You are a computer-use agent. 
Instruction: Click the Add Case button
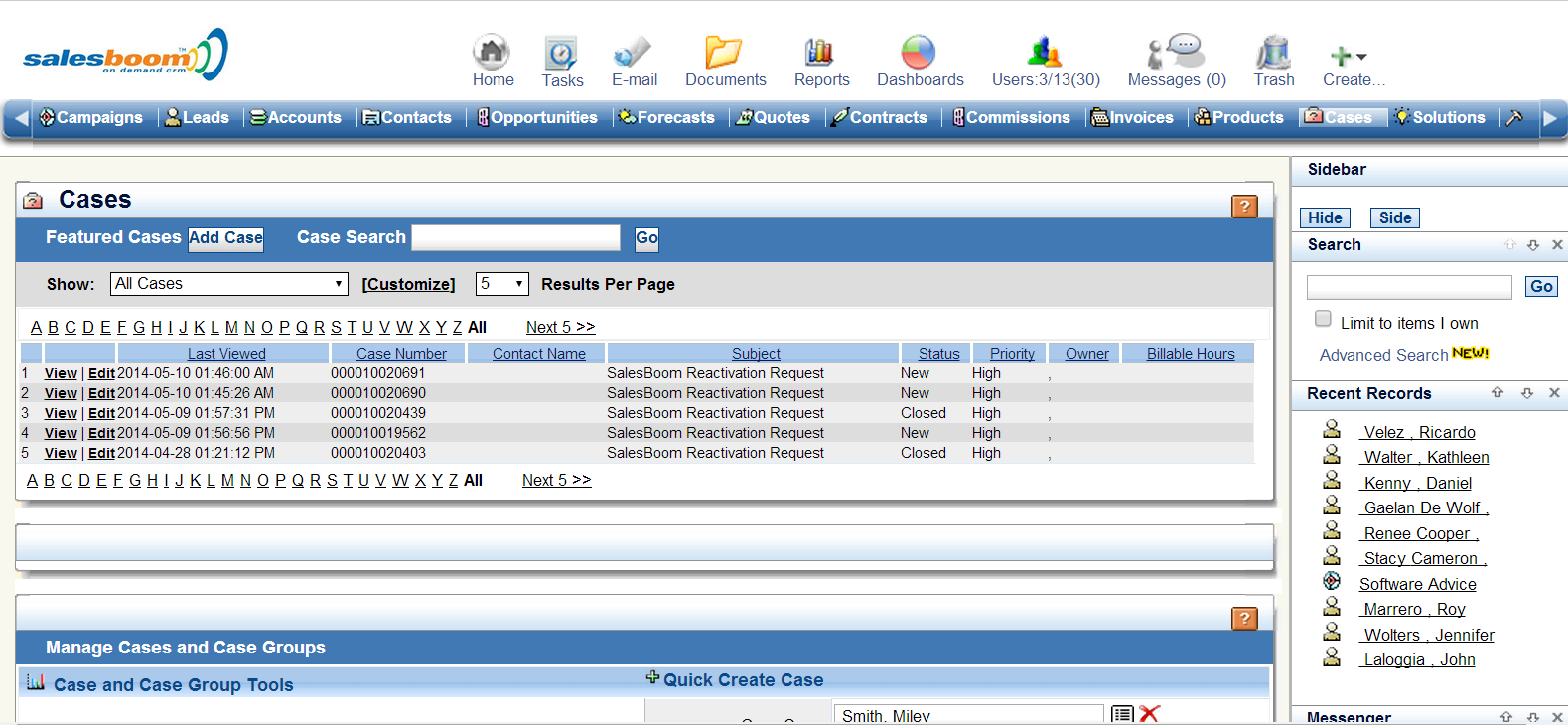[225, 238]
